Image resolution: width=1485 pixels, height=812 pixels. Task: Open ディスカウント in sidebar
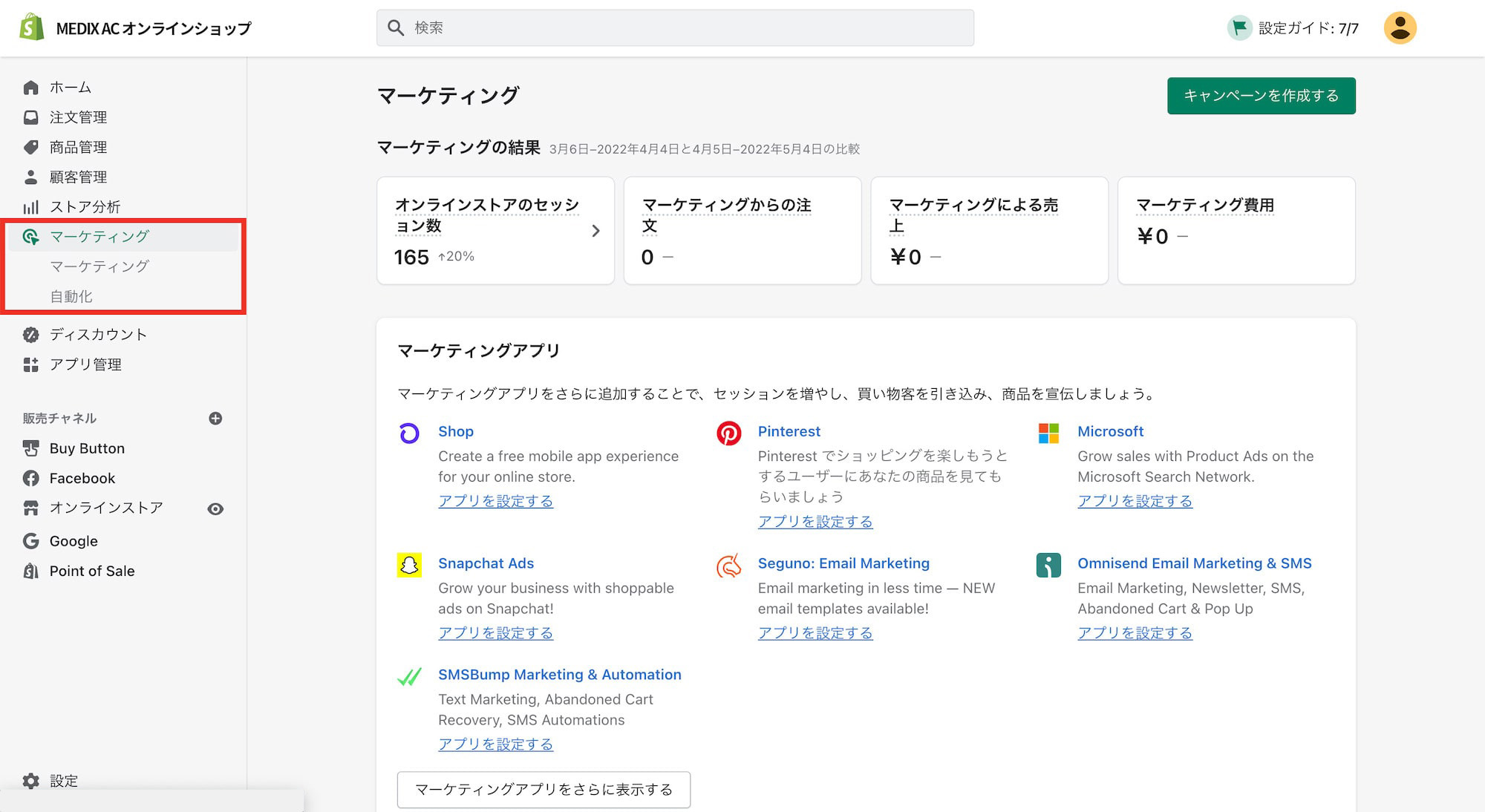coord(98,335)
